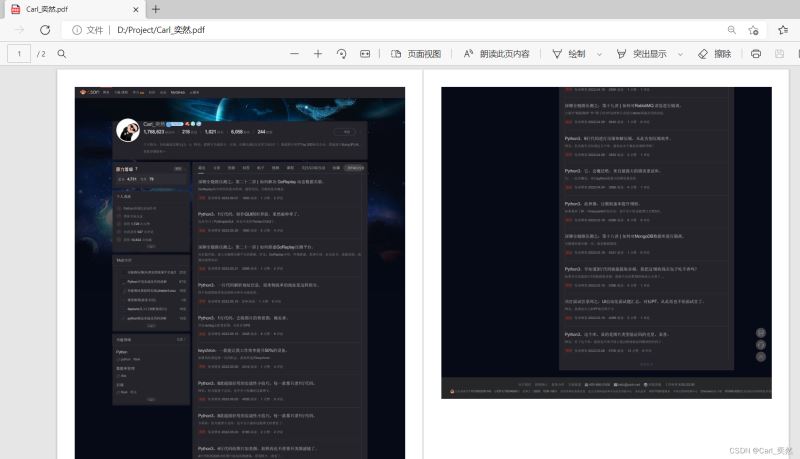800x459 pixels.
Task: Rotate the PDF page
Action: [341, 54]
